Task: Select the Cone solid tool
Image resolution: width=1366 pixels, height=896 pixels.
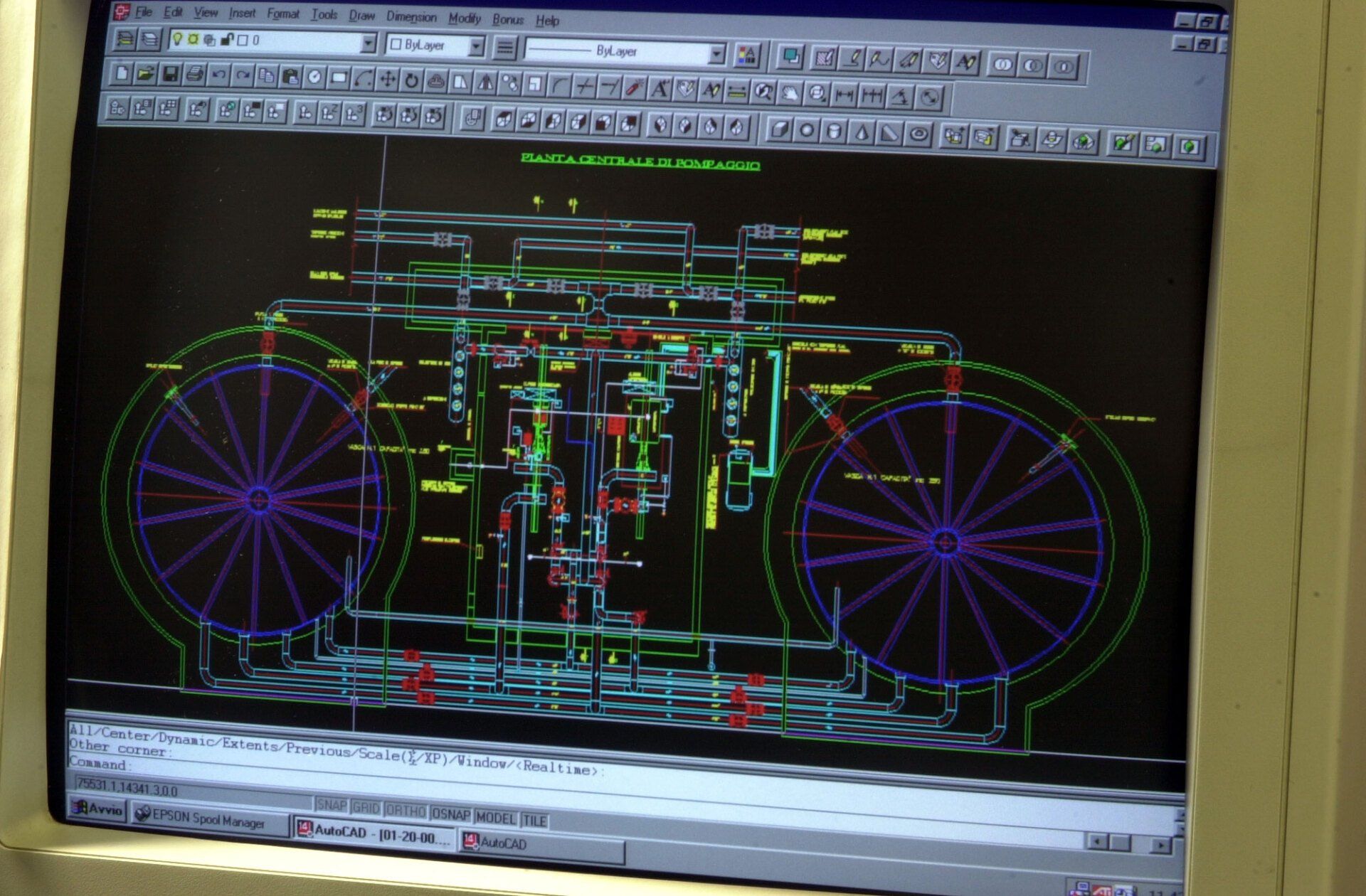Action: (862, 132)
